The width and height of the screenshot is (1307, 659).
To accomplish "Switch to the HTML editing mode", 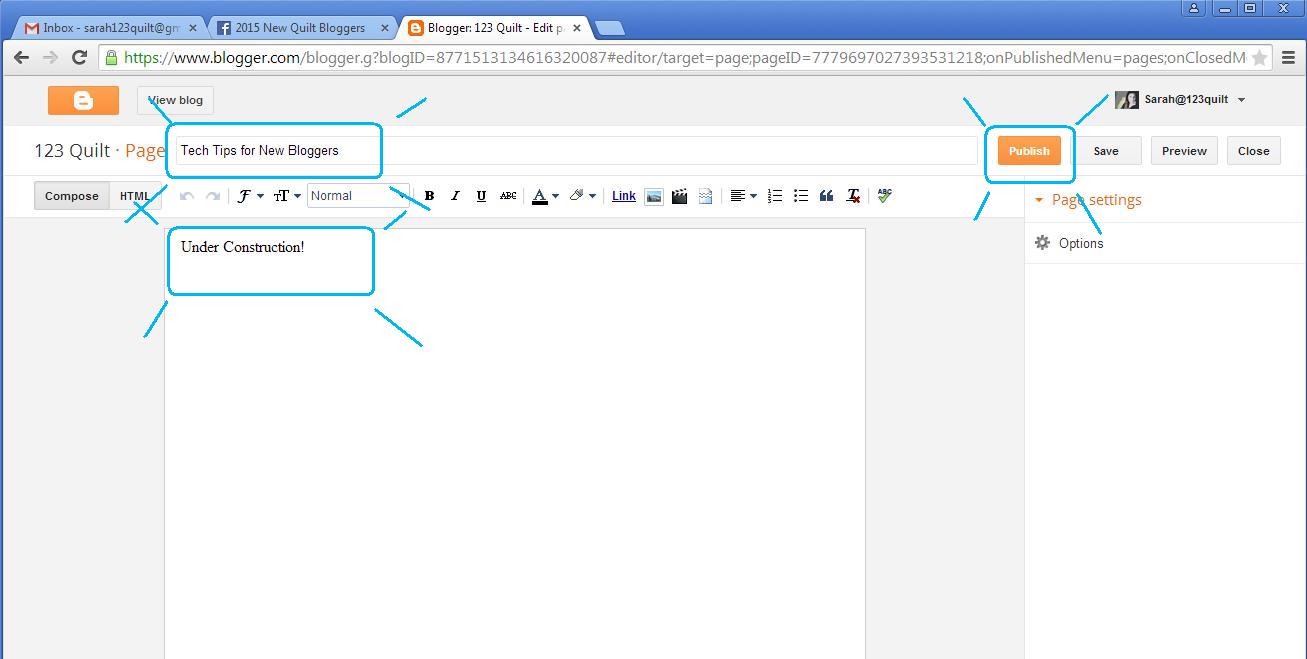I will pos(135,195).
